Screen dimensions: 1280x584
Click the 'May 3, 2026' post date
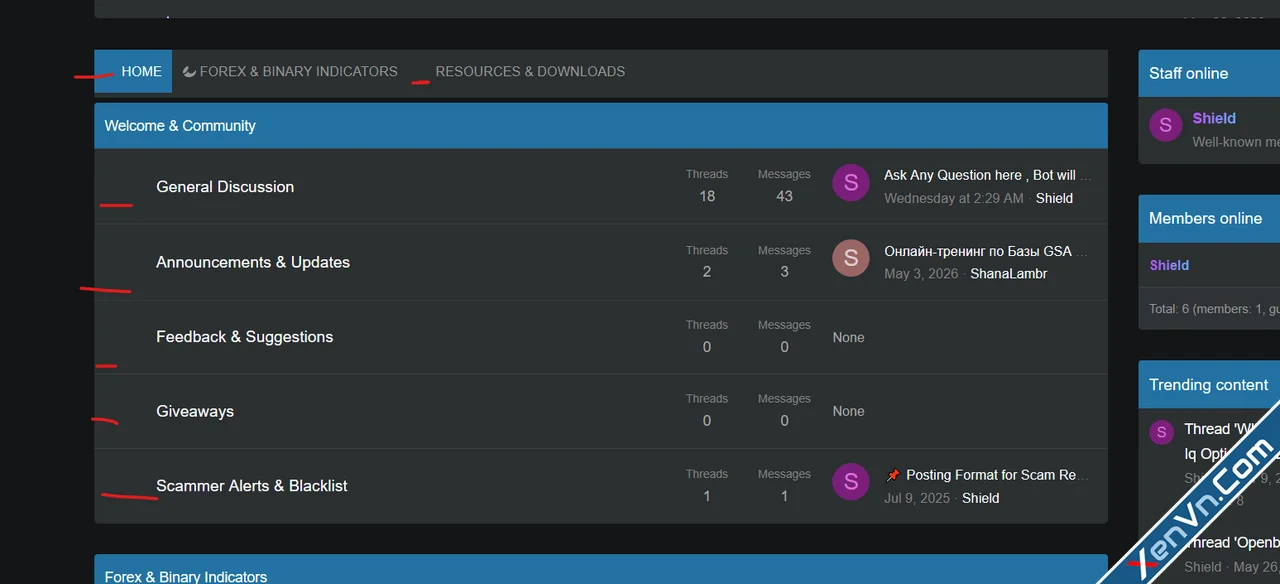921,273
